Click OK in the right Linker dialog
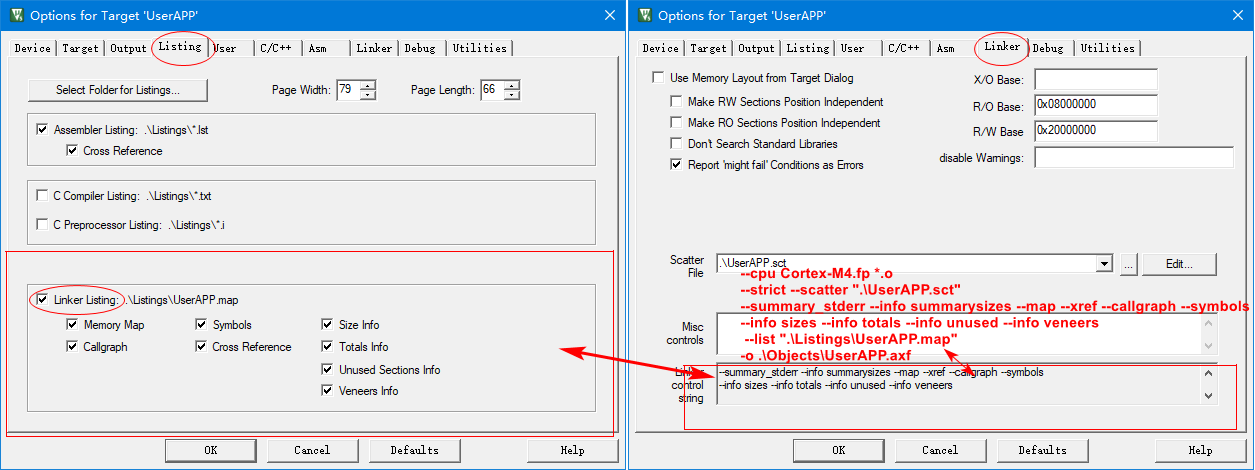Image resolution: width=1255 pixels, height=470 pixels. coord(838,450)
